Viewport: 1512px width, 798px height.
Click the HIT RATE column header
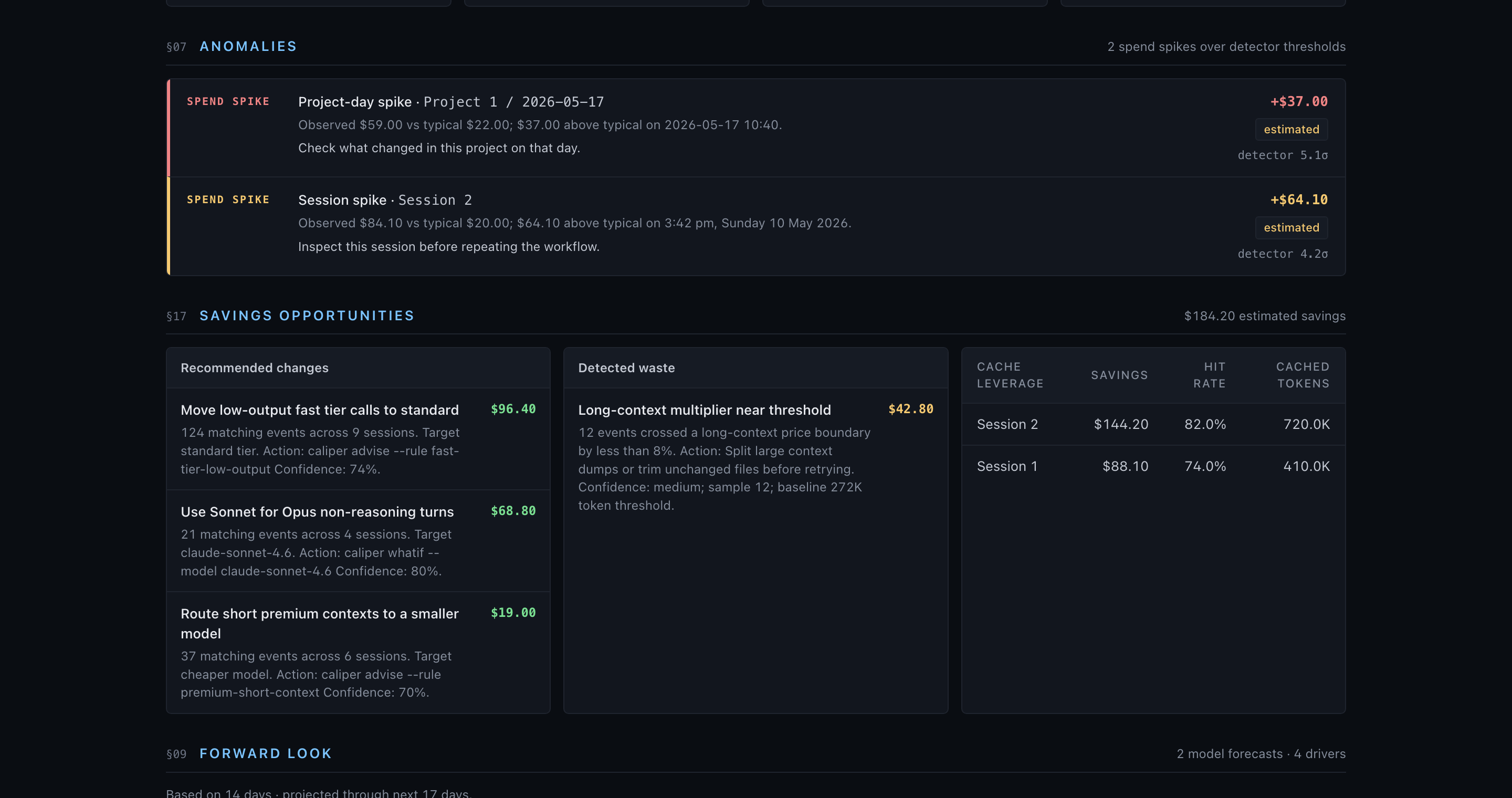pos(1209,375)
